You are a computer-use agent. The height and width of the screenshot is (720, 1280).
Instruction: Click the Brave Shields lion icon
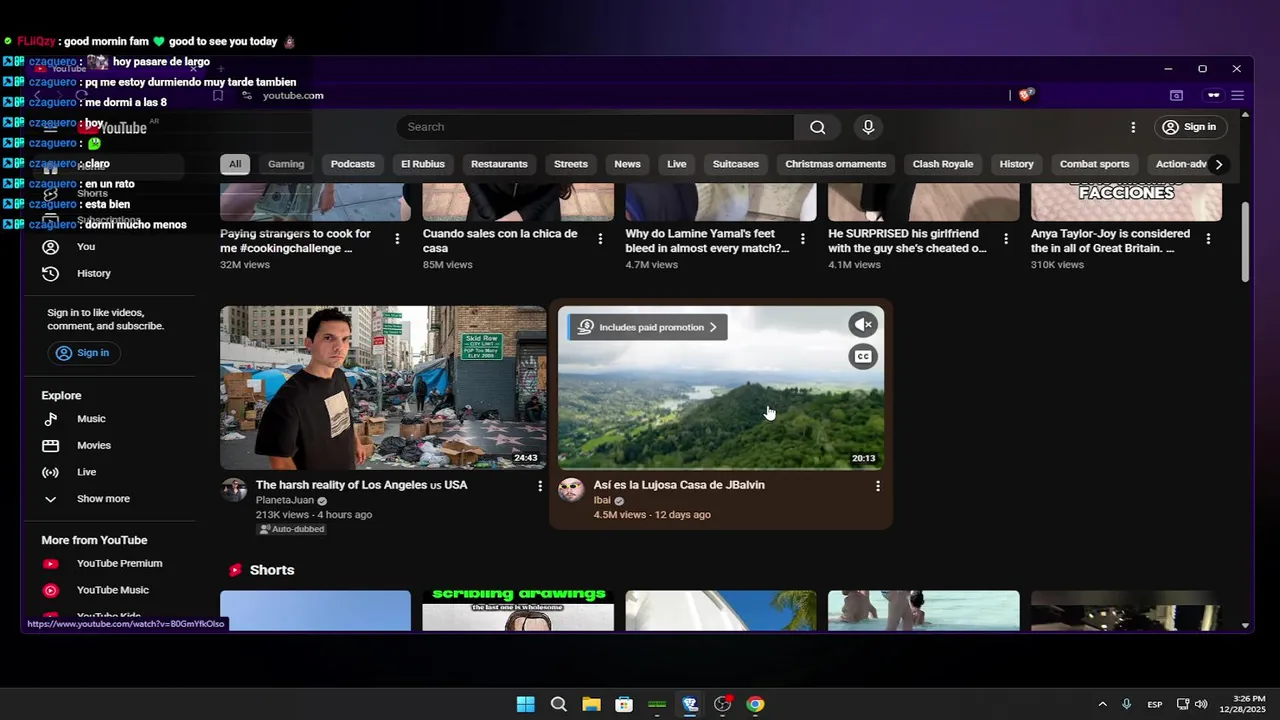(1026, 95)
